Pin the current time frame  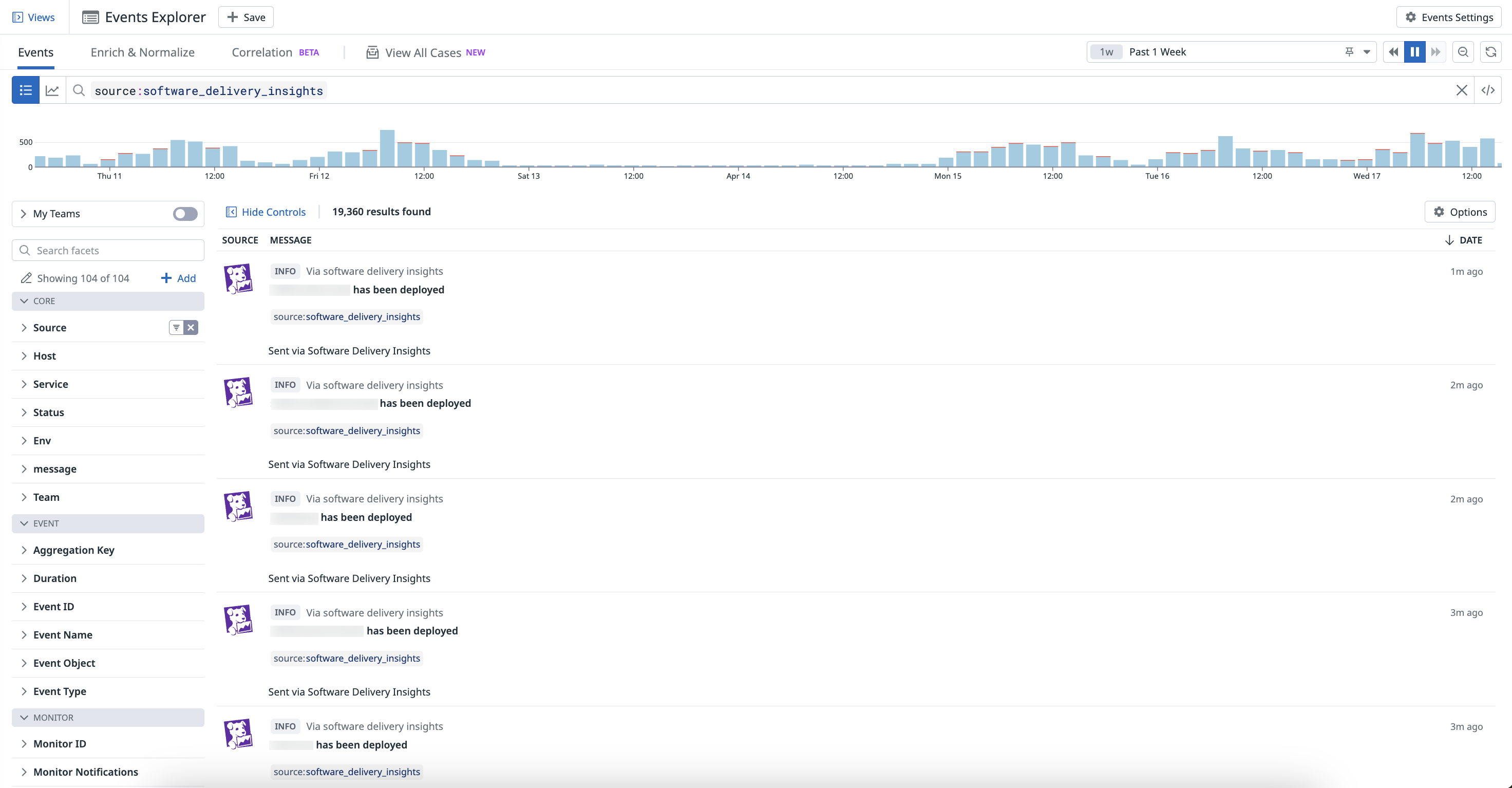pyautogui.click(x=1350, y=52)
